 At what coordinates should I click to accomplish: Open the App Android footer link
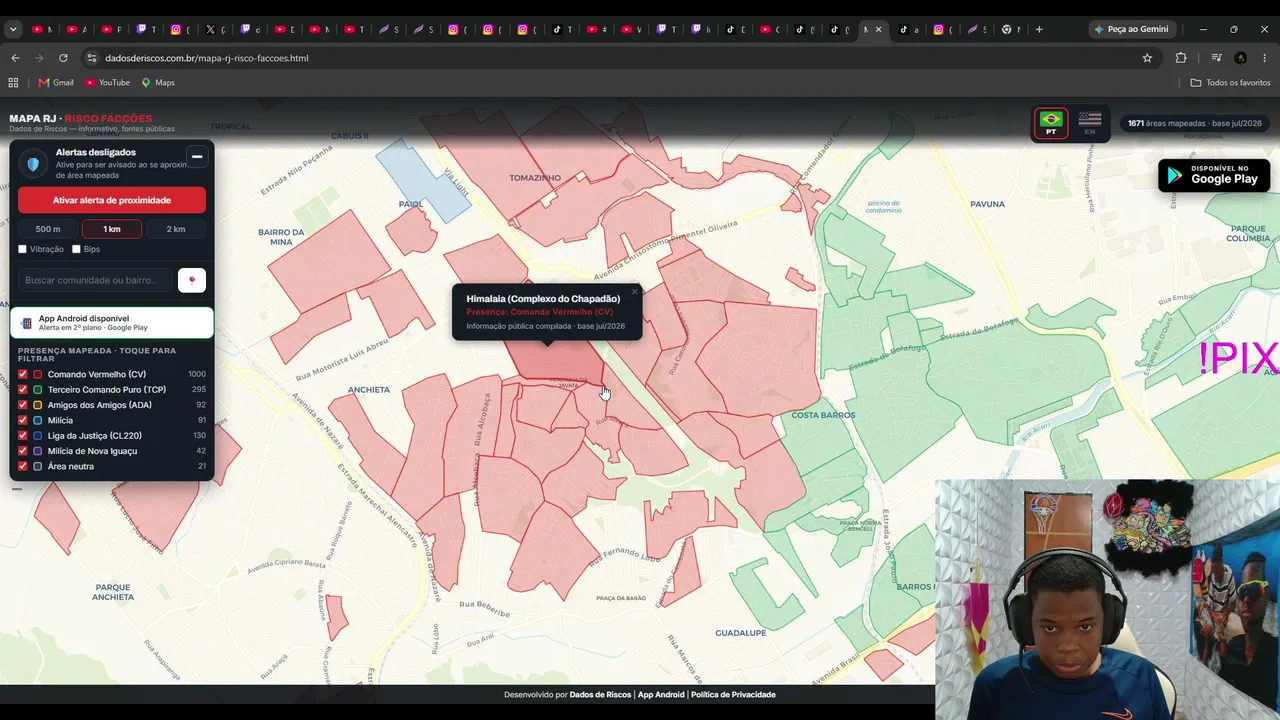661,695
